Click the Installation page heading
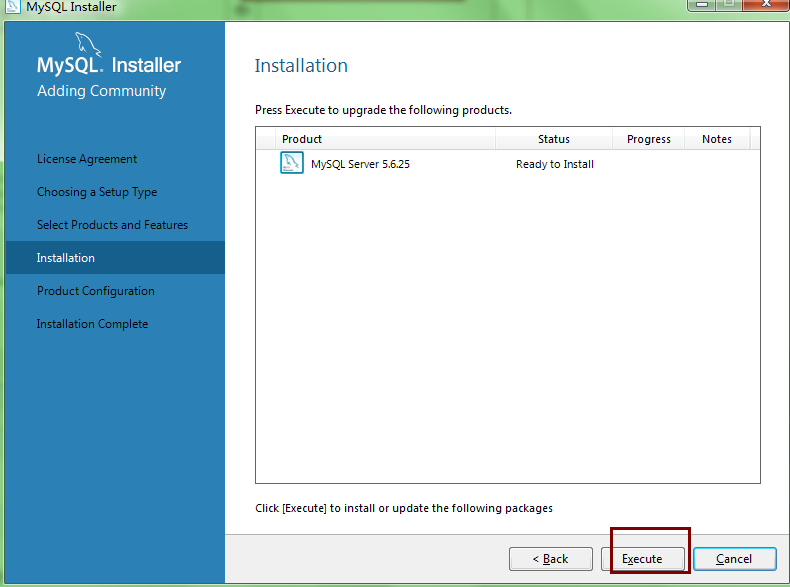Viewport: 790px width, 587px height. [x=301, y=66]
